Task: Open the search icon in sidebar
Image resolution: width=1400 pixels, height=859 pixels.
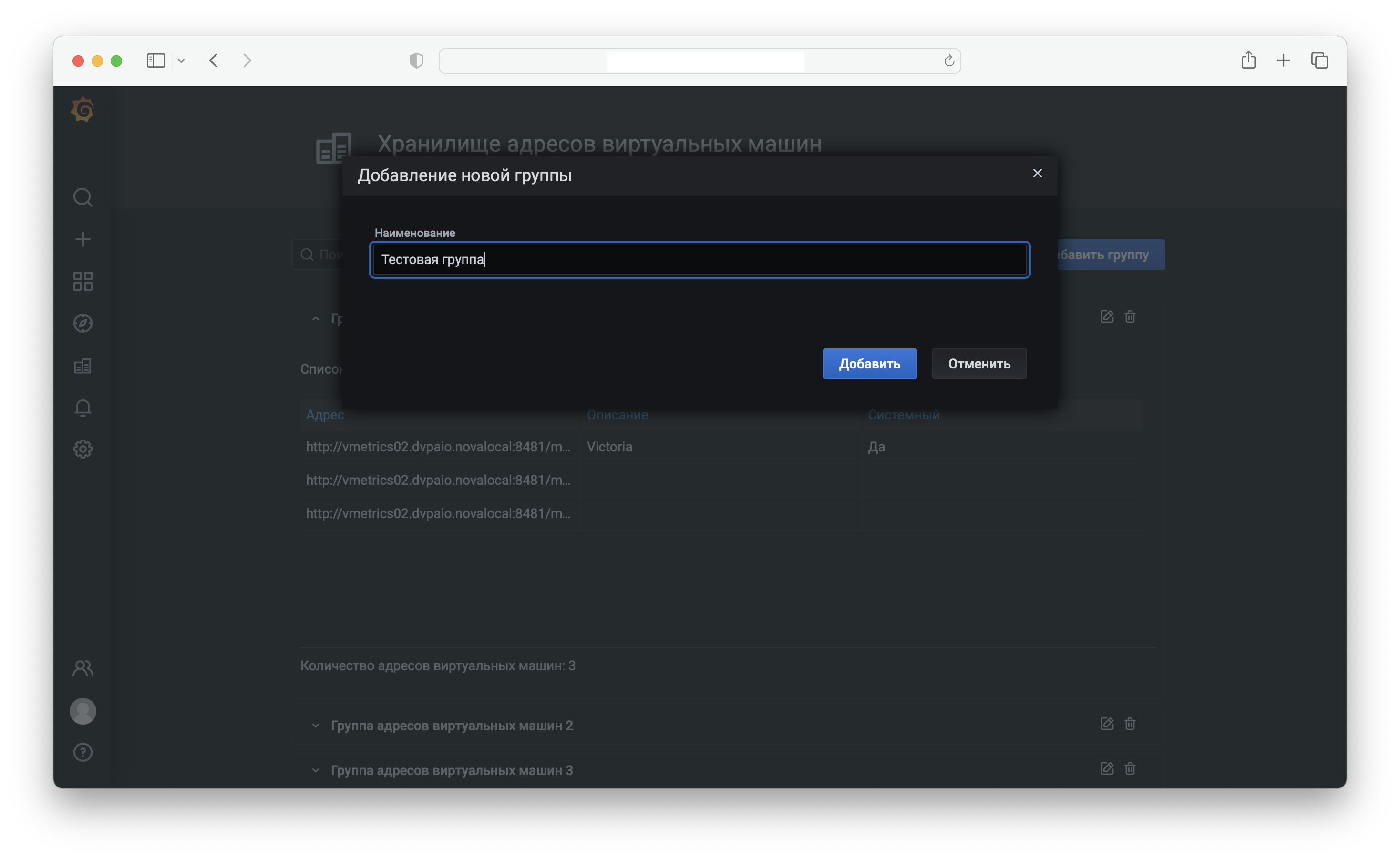Action: tap(83, 197)
